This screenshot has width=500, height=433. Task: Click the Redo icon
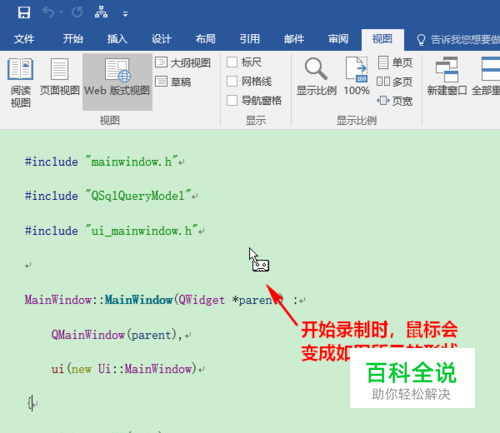77,13
